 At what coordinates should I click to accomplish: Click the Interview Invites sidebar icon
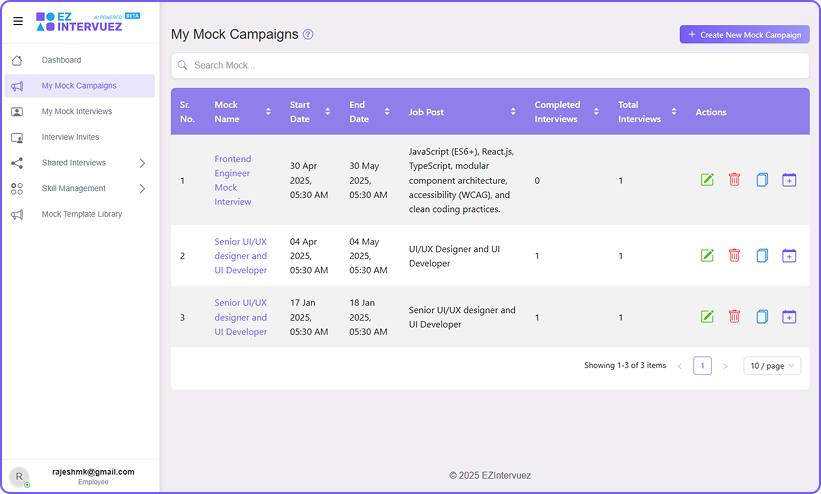click(x=17, y=137)
